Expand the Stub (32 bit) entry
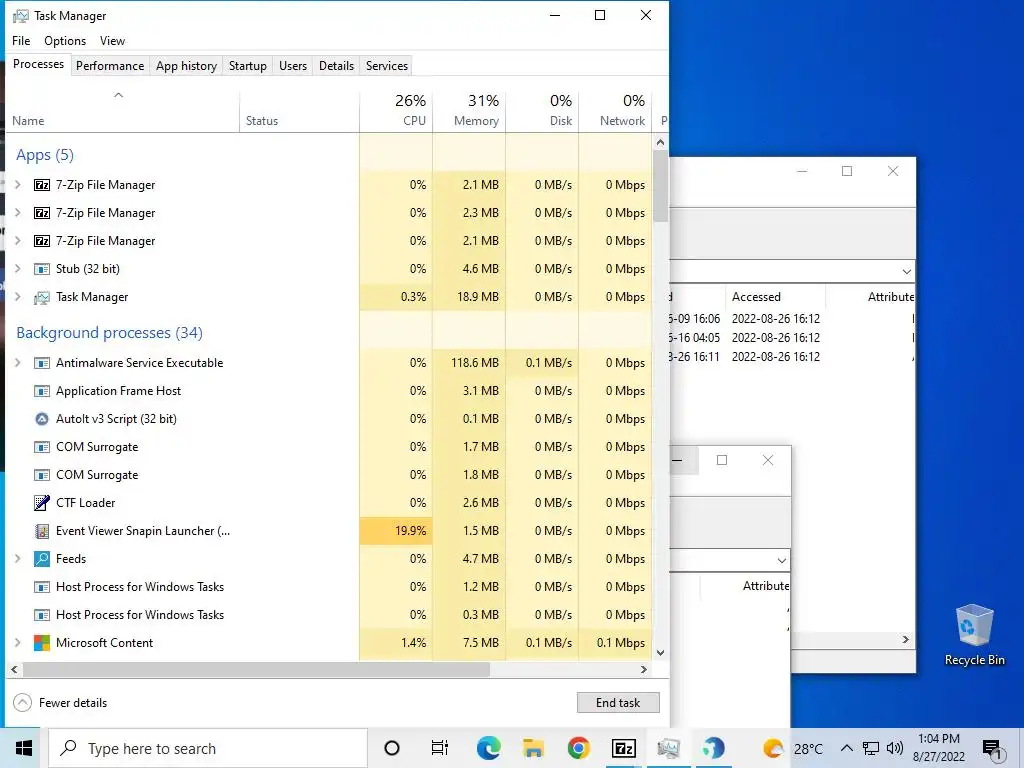The width and height of the screenshot is (1024, 768). pyautogui.click(x=18, y=269)
